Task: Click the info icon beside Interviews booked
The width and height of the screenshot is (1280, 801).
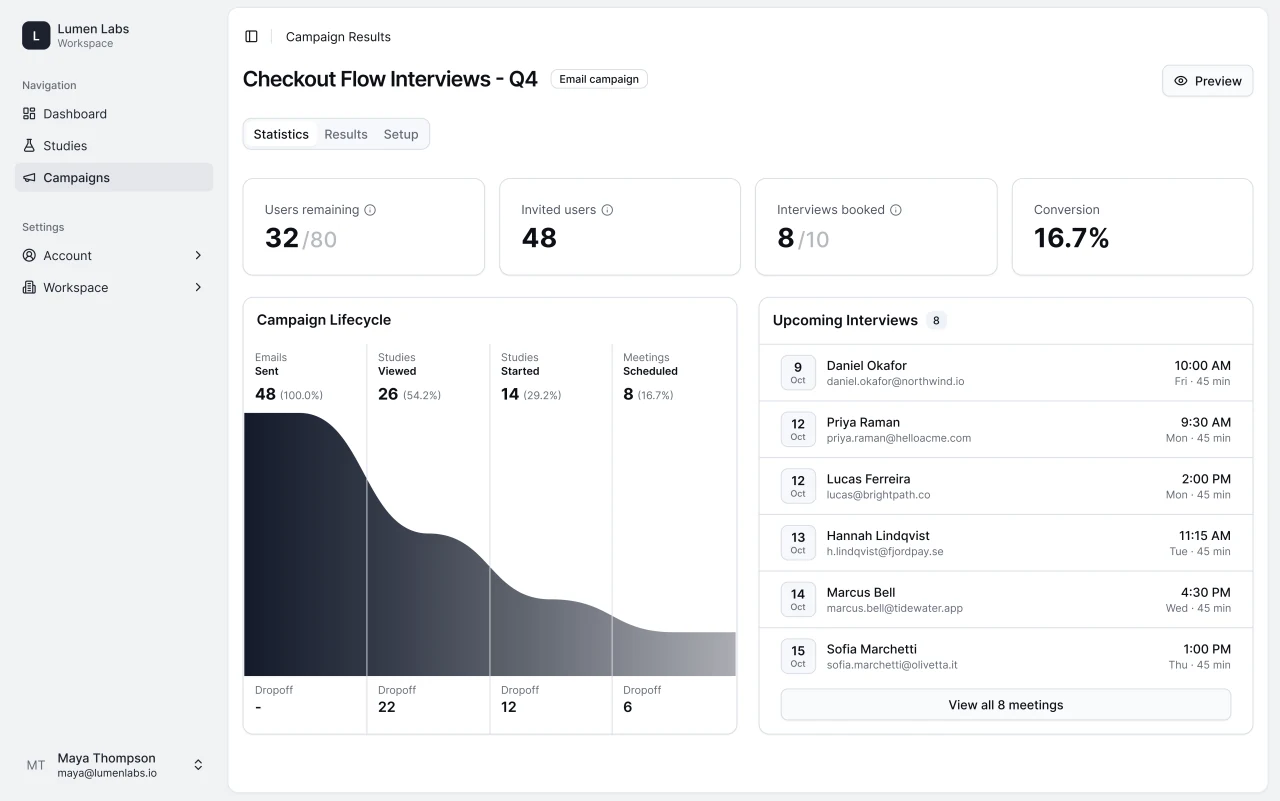Action: (896, 210)
